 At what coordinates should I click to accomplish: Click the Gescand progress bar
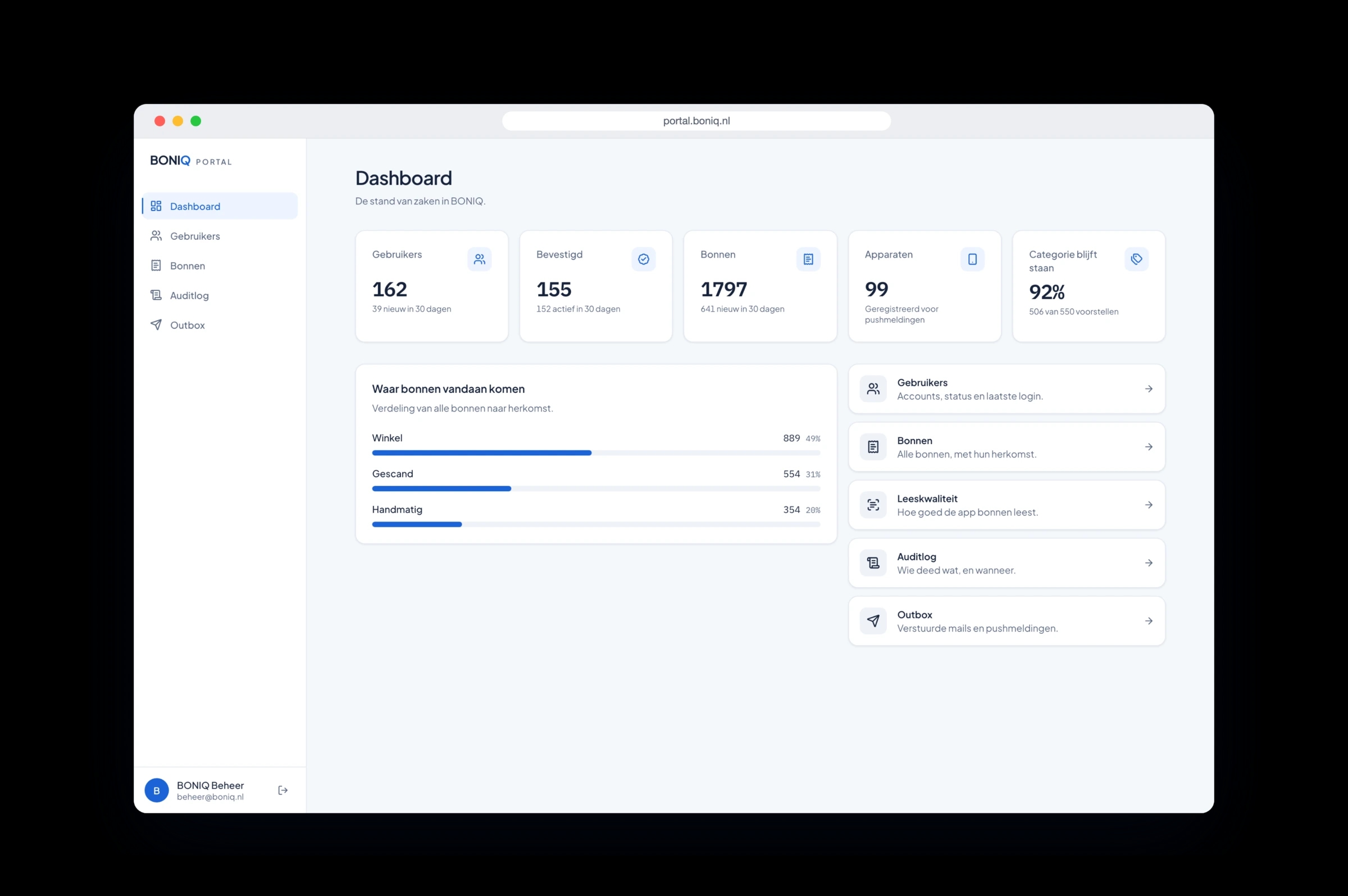[596, 488]
